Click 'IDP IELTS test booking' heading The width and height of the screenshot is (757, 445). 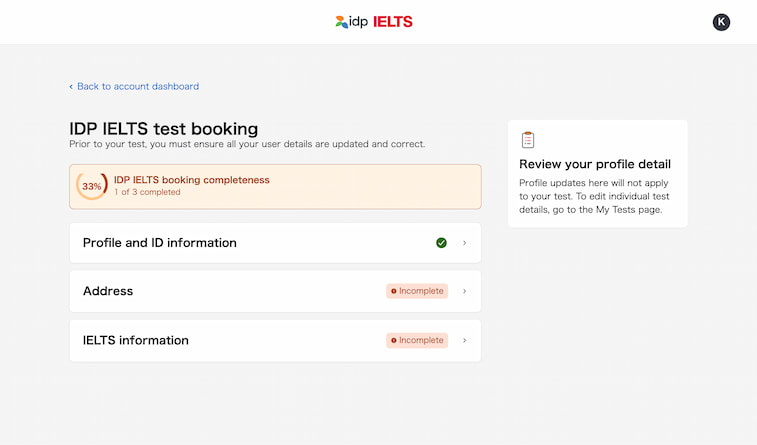tap(164, 129)
